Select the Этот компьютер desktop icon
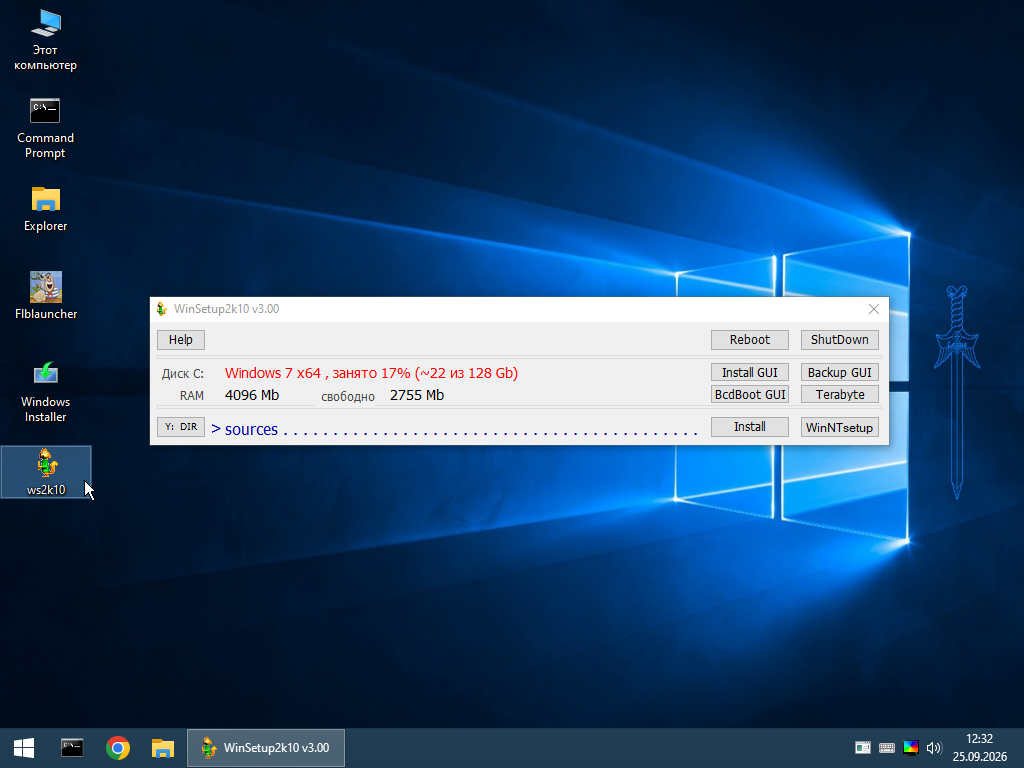This screenshot has width=1024, height=768. point(45,40)
